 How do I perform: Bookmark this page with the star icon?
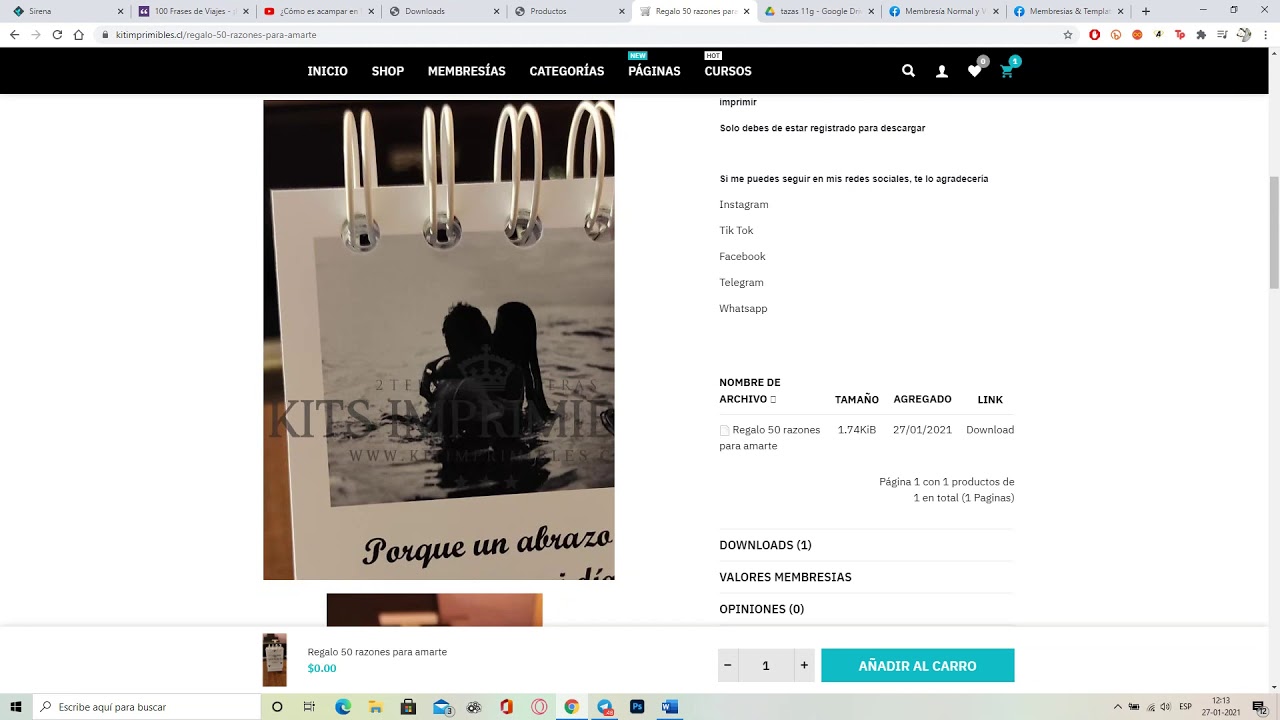point(1068,34)
